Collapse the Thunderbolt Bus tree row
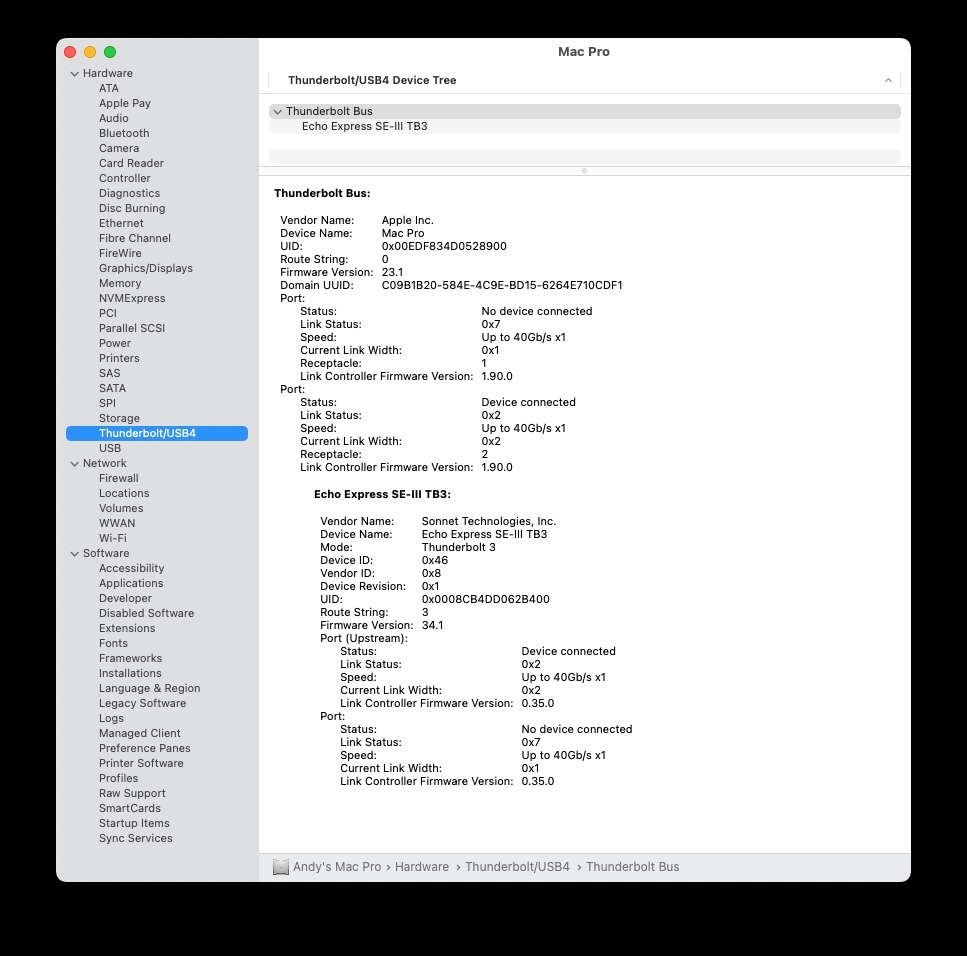The image size is (967, 956). pos(278,112)
